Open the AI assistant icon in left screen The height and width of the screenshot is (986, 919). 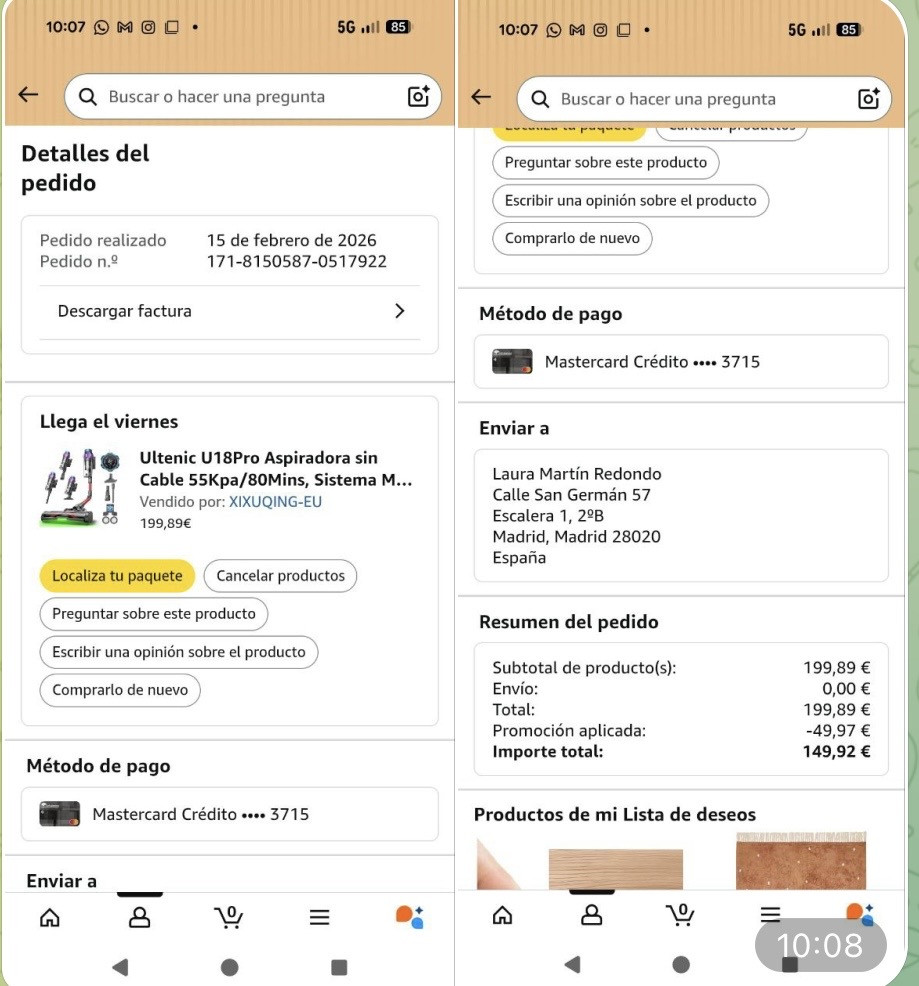[409, 917]
